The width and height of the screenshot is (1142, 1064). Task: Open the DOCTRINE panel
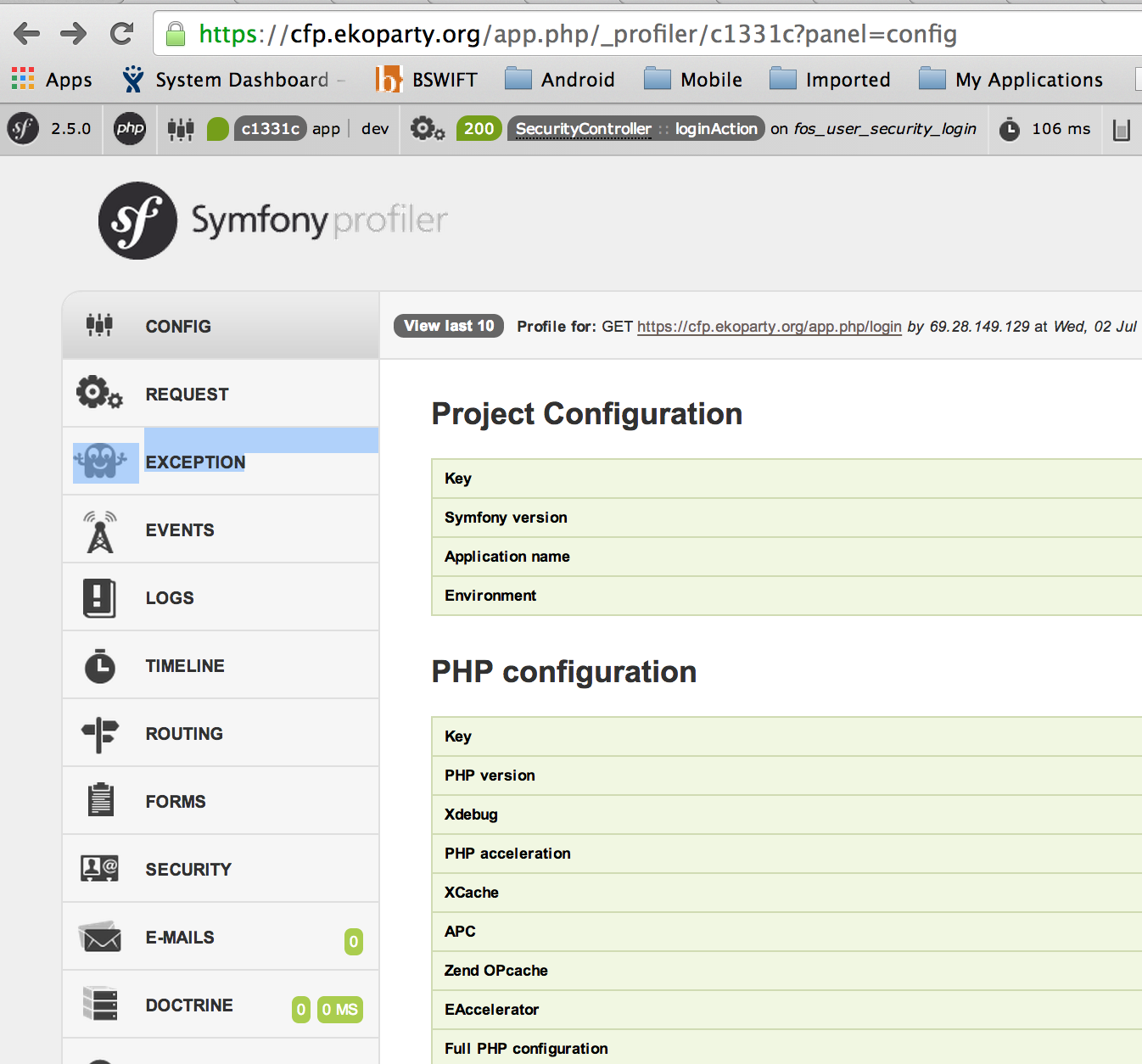(x=221, y=1005)
